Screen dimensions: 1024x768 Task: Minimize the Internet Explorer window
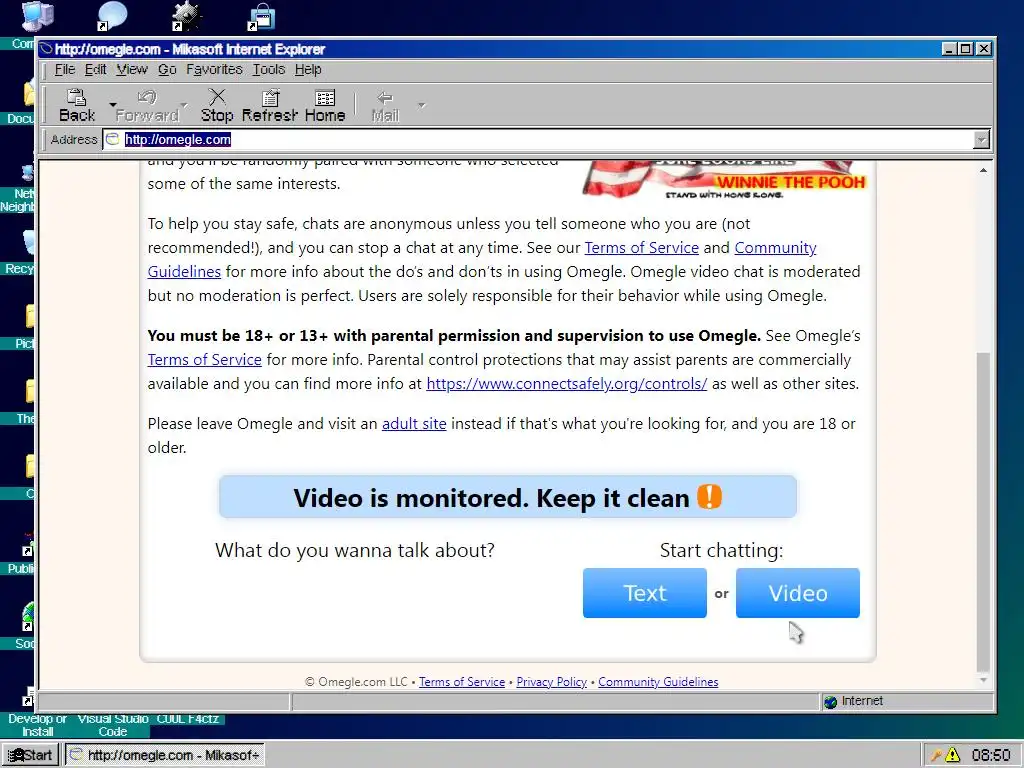949,48
